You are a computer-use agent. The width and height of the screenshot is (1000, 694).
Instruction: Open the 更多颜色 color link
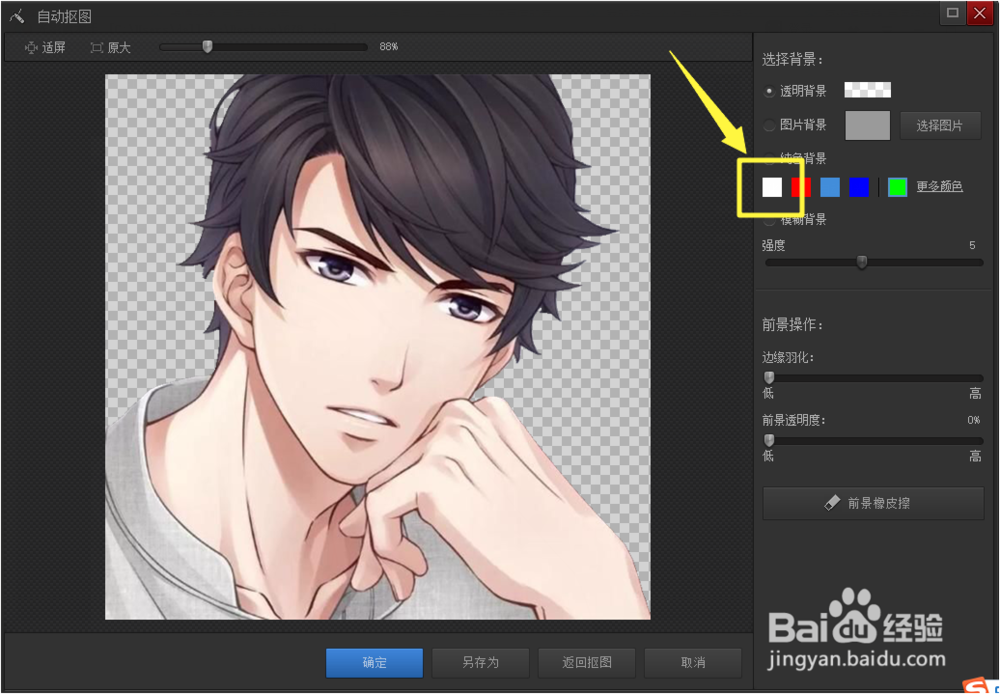939,186
